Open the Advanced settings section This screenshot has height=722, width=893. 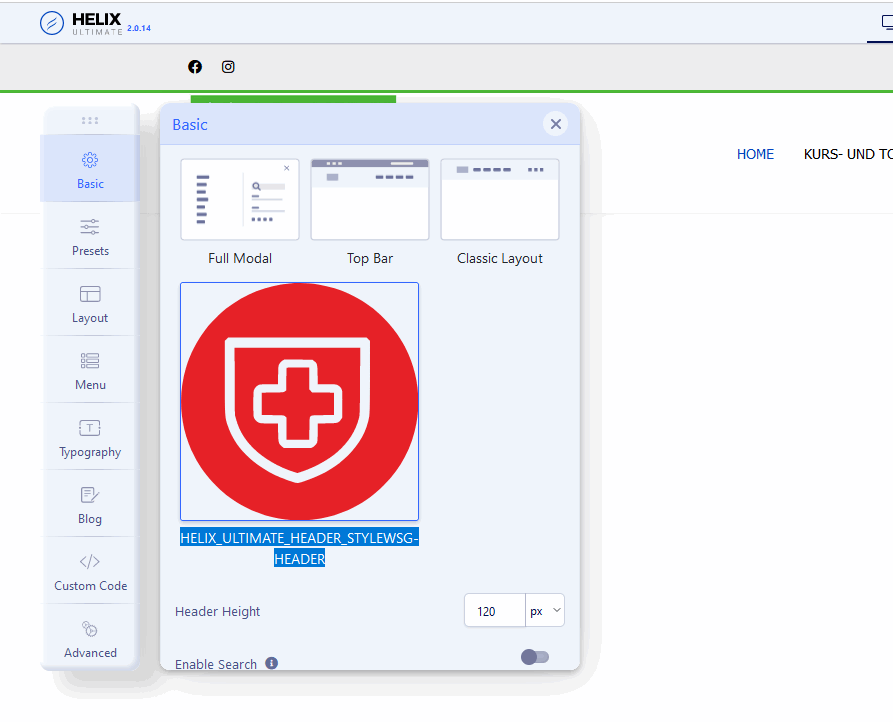point(90,638)
